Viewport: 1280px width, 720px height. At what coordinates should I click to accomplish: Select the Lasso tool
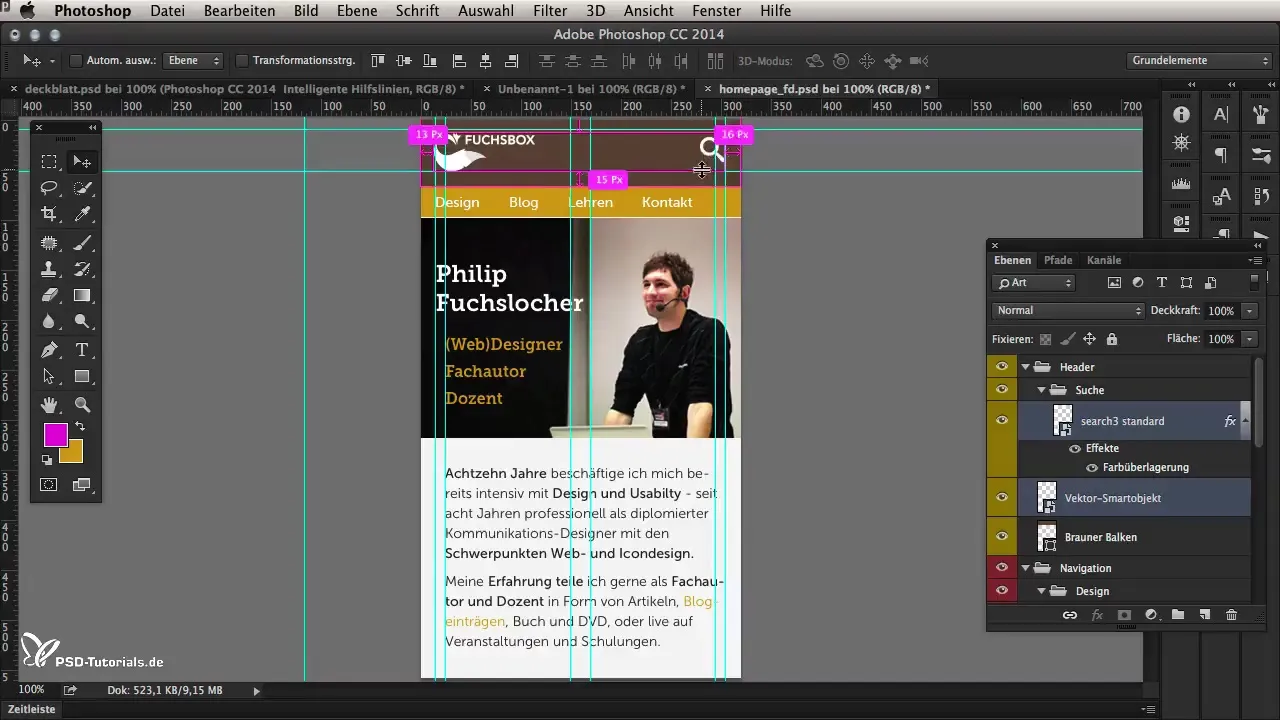[x=48, y=188]
